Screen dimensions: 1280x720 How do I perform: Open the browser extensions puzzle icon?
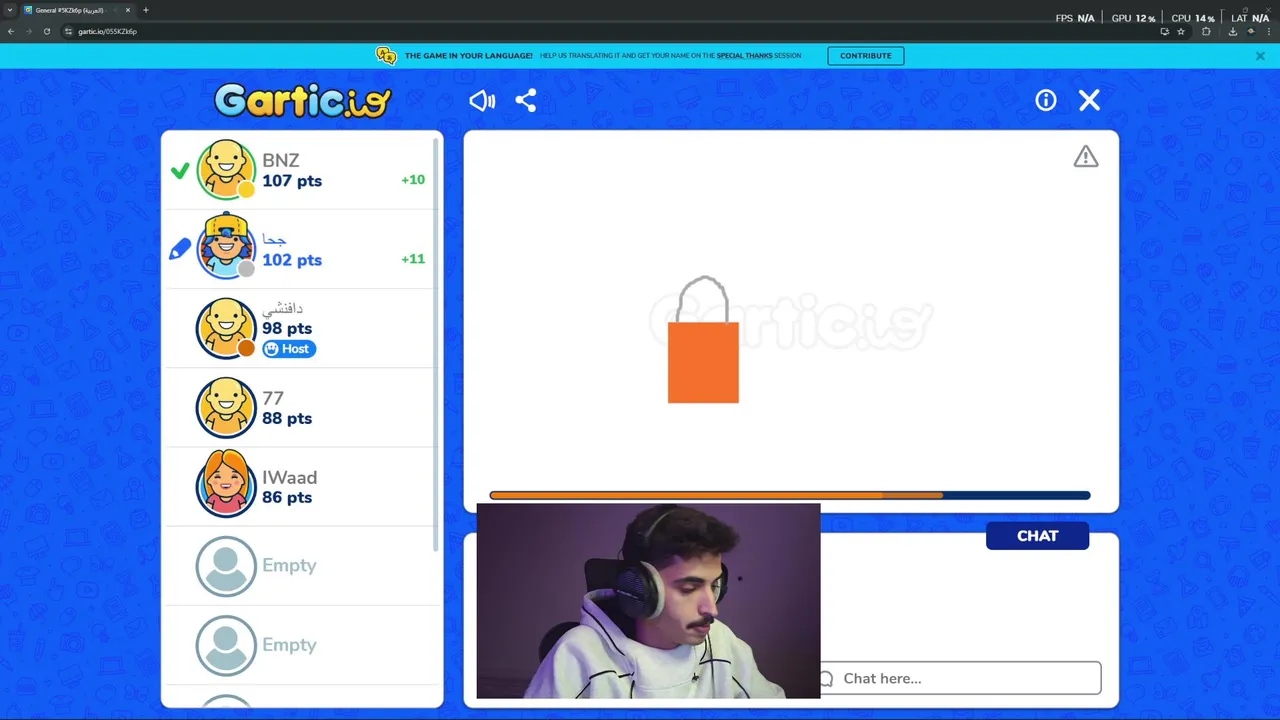coord(1206,31)
